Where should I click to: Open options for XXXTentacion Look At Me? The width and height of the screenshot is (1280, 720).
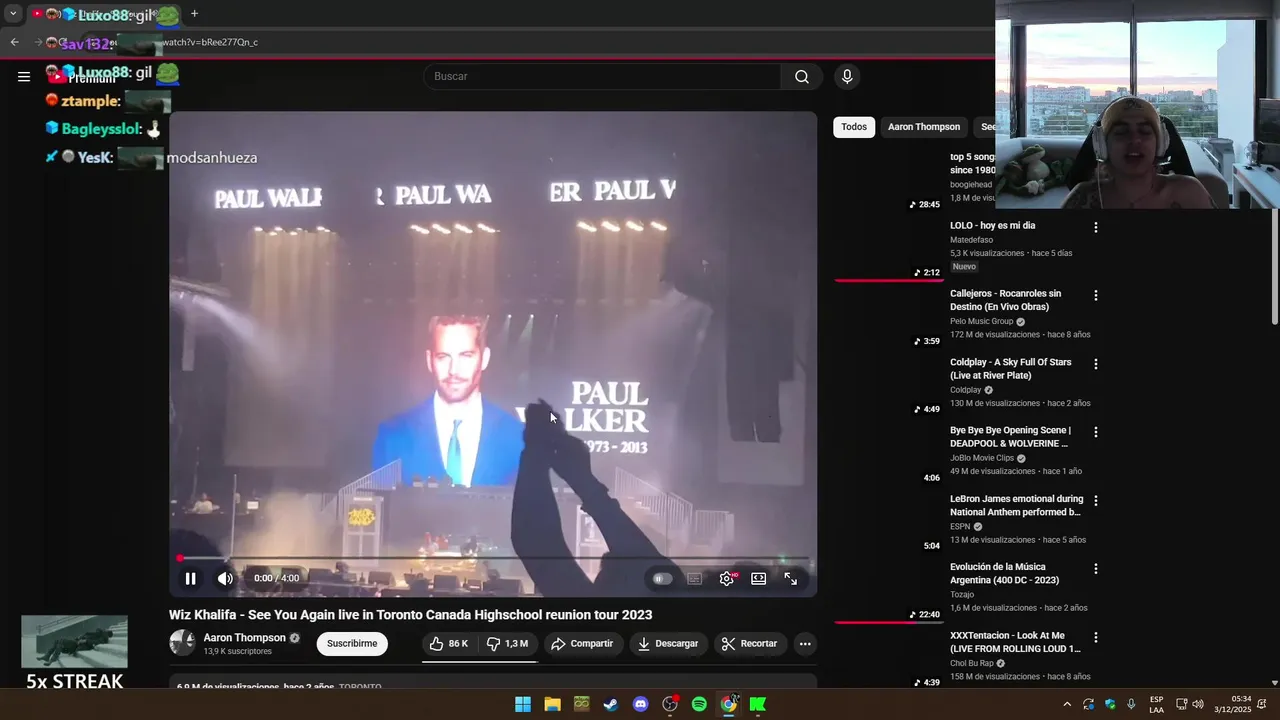pyautogui.click(x=1096, y=637)
